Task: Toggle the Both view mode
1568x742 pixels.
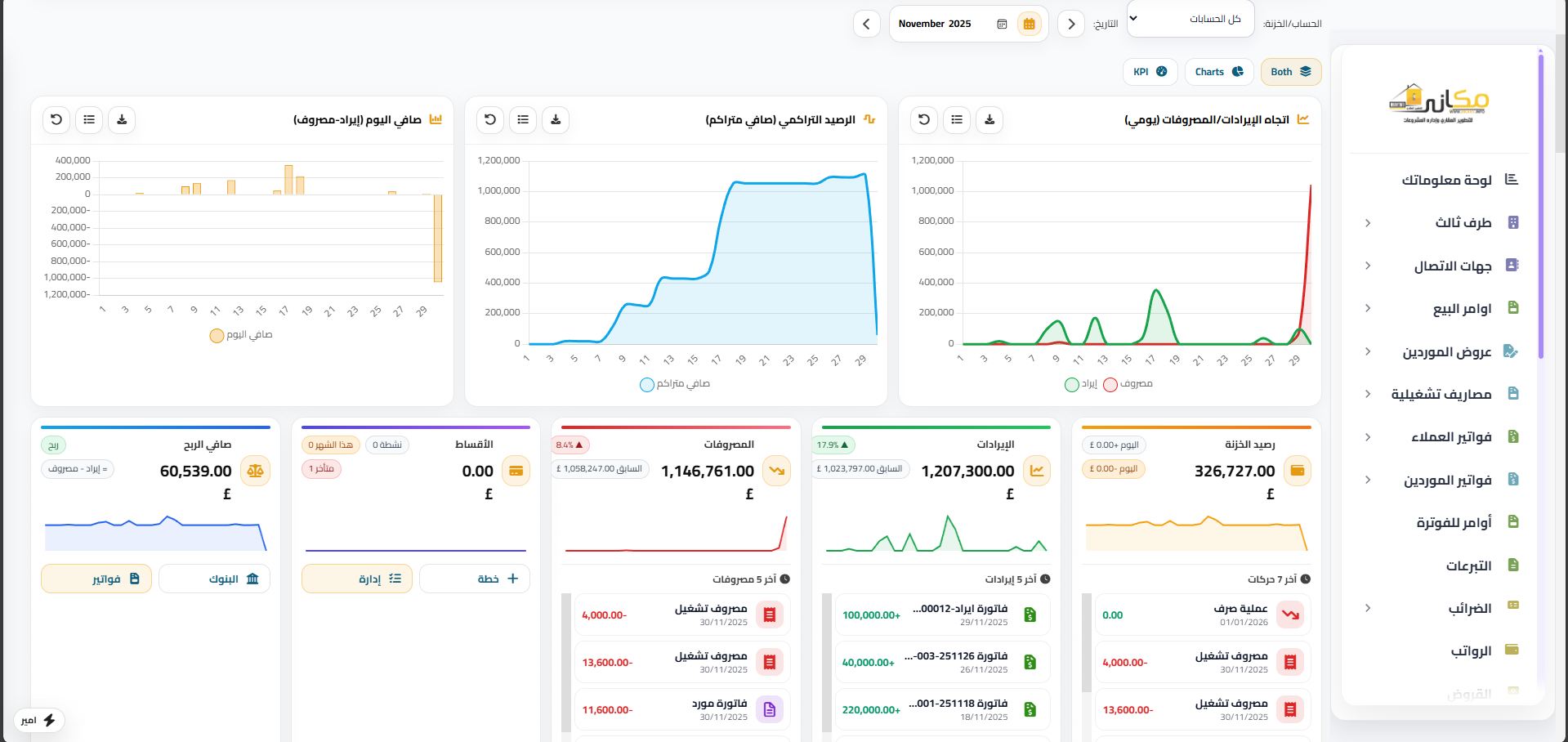Action: [x=1290, y=72]
